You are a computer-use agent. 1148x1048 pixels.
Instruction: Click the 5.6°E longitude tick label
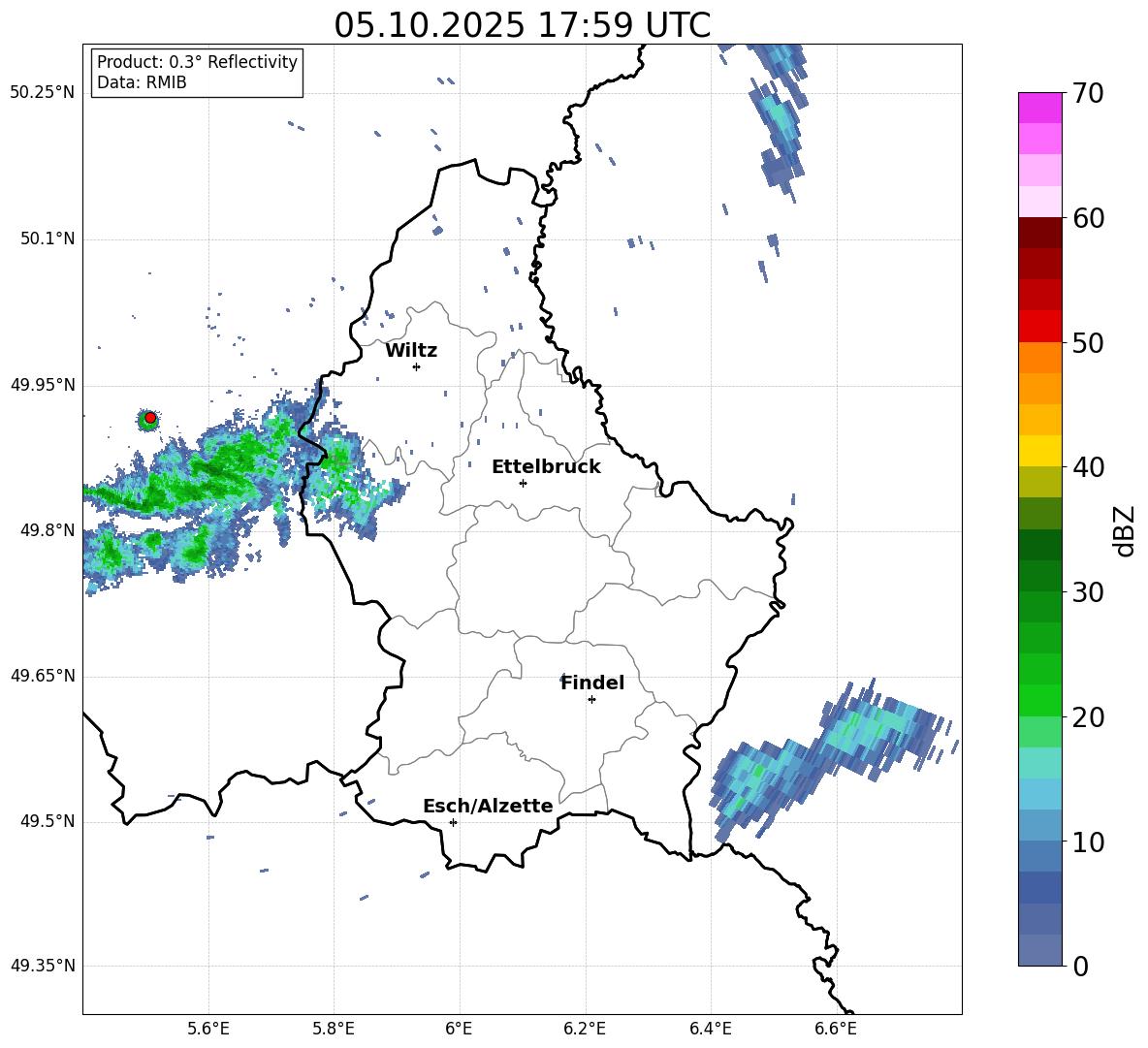click(207, 1029)
